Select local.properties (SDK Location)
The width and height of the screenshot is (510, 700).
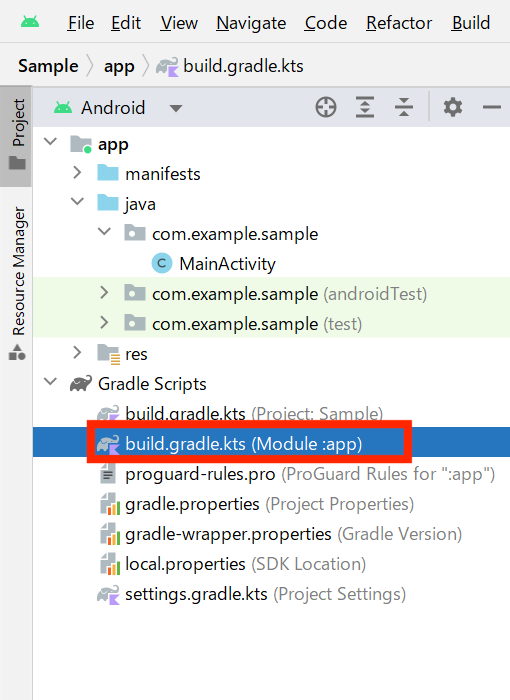pos(245,564)
